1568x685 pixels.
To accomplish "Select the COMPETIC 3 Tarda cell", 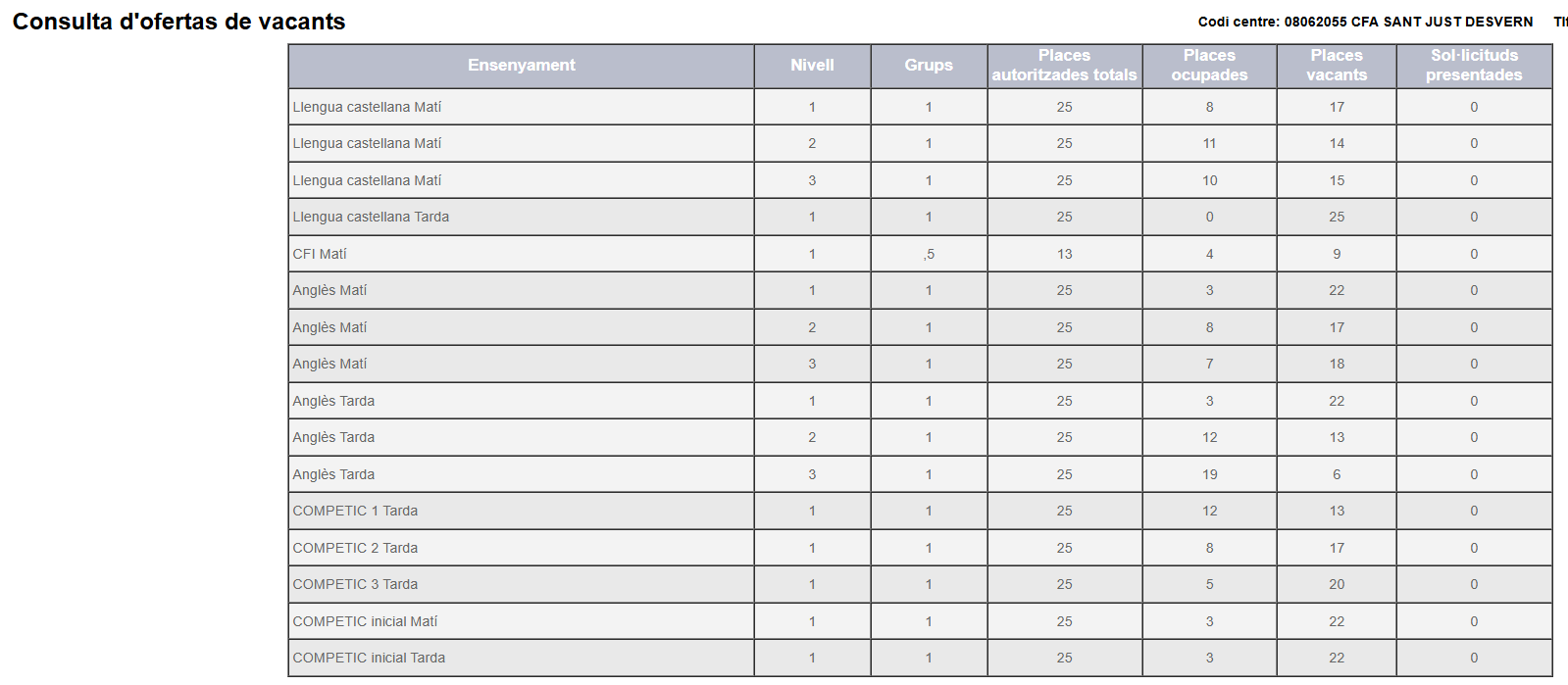I will (x=355, y=584).
